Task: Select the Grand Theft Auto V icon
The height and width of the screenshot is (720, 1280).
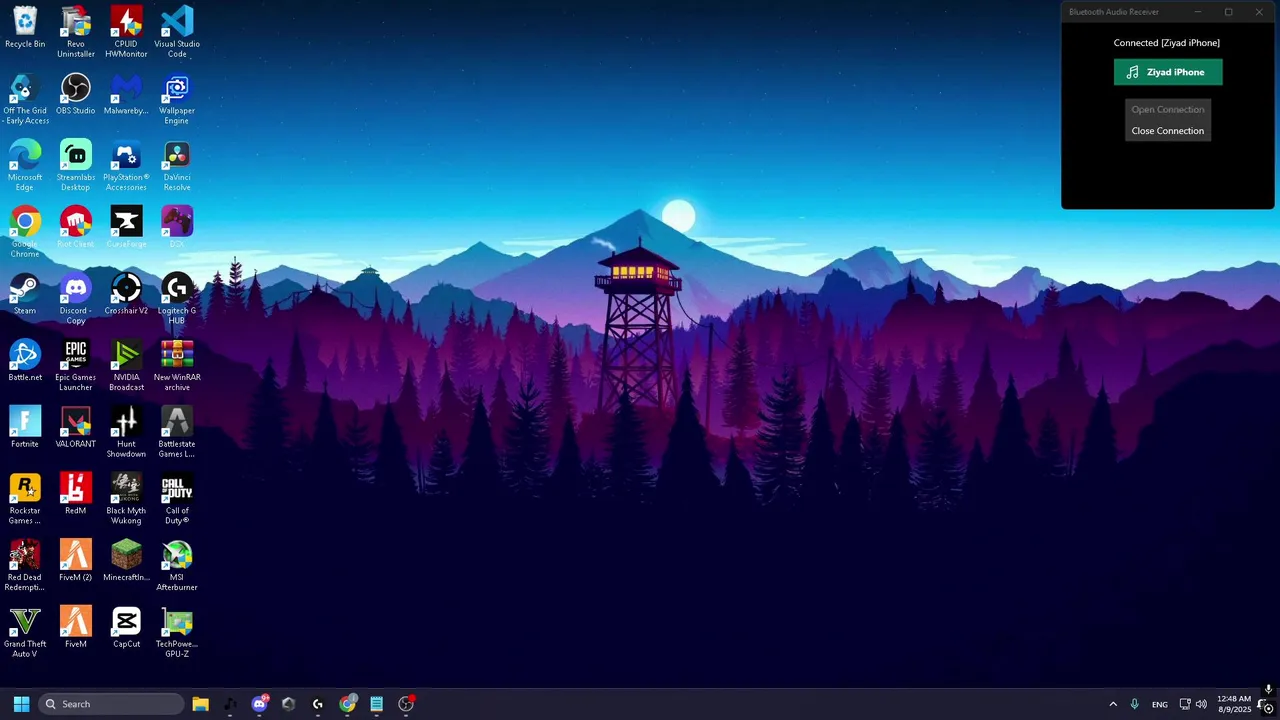Action: pos(25,632)
